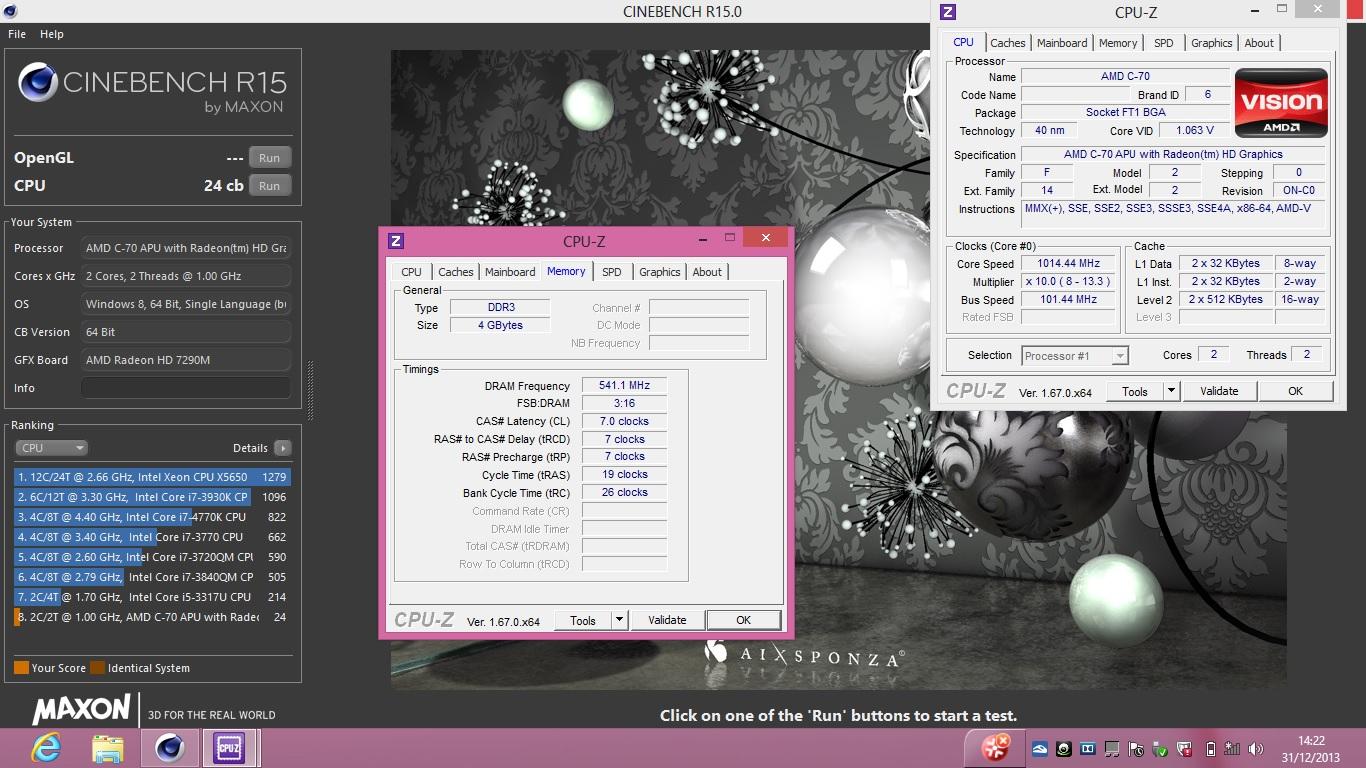This screenshot has height=768, width=1366.
Task: Click the orange Your Score legend swatch
Action: point(21,668)
